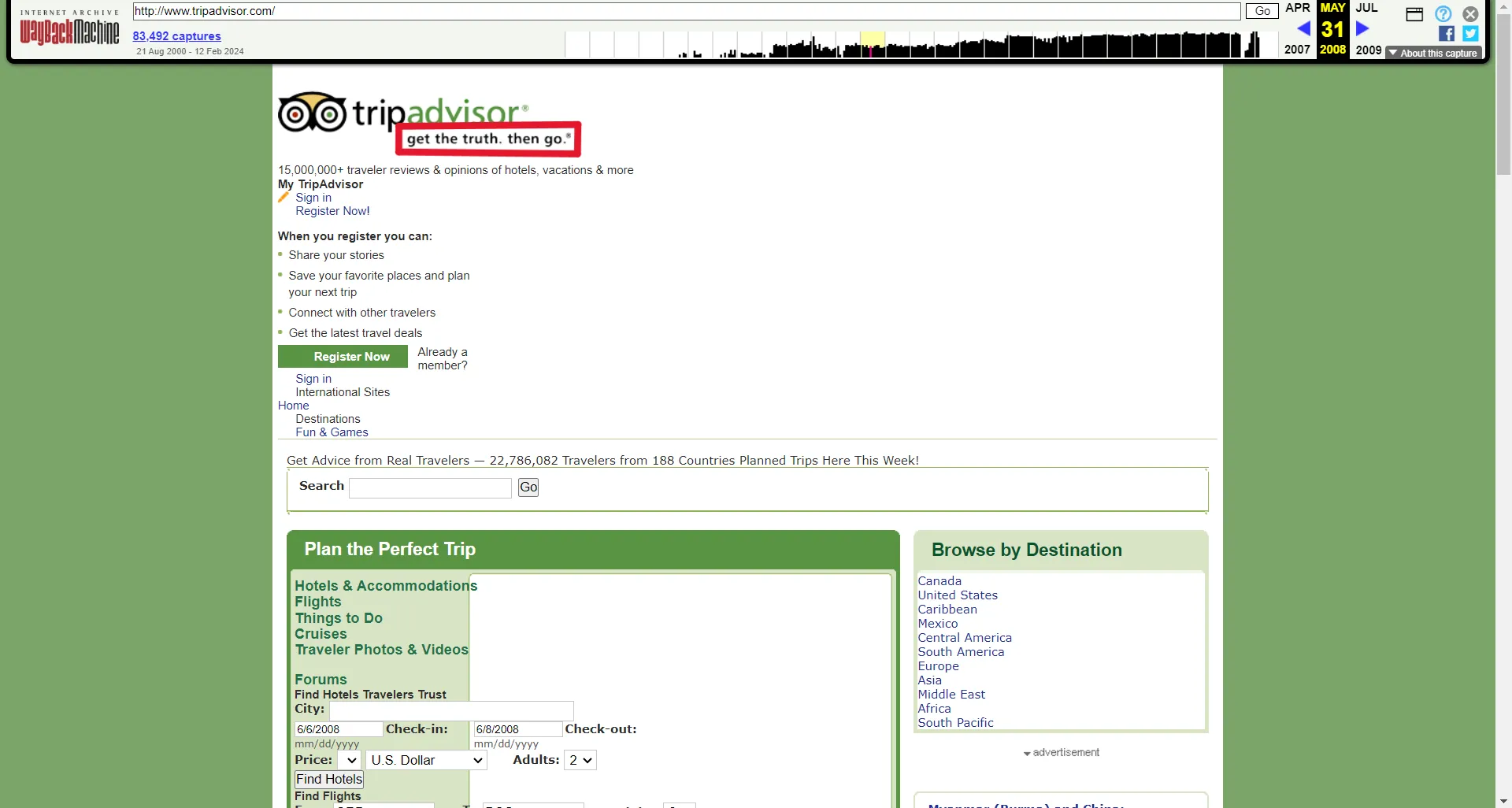Image resolution: width=1512 pixels, height=808 pixels.
Task: Click the Go button next to Search
Action: pyautogui.click(x=528, y=487)
